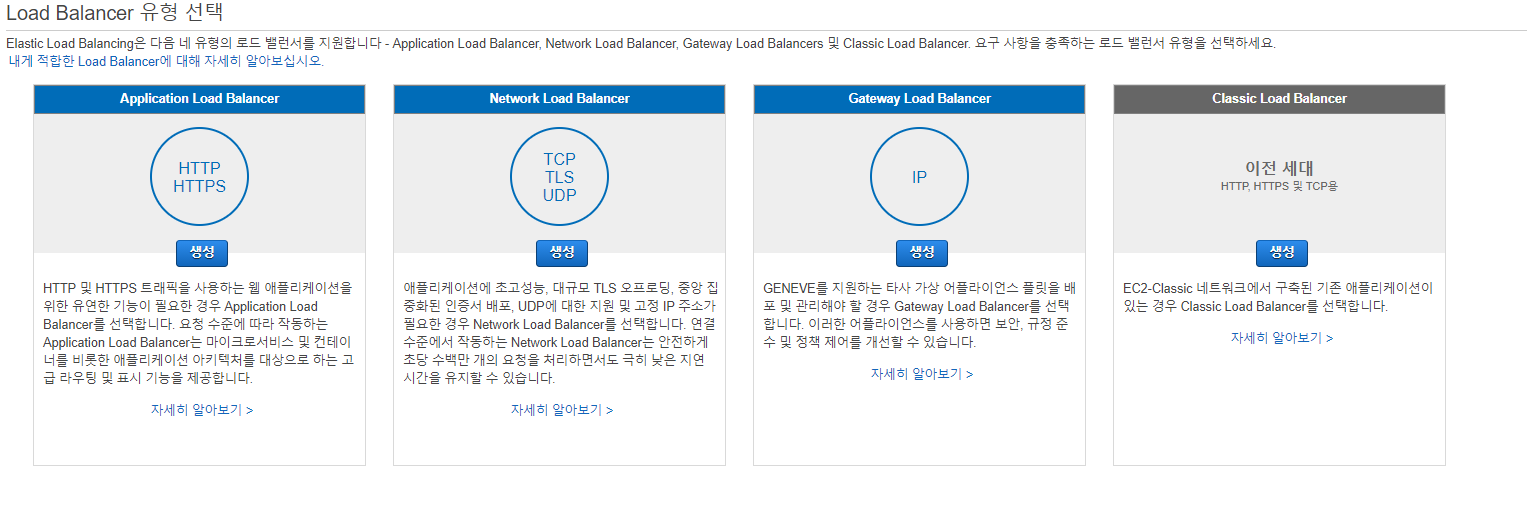Open Gateway Load Balancer 자세히 알아보기 link

[921, 374]
